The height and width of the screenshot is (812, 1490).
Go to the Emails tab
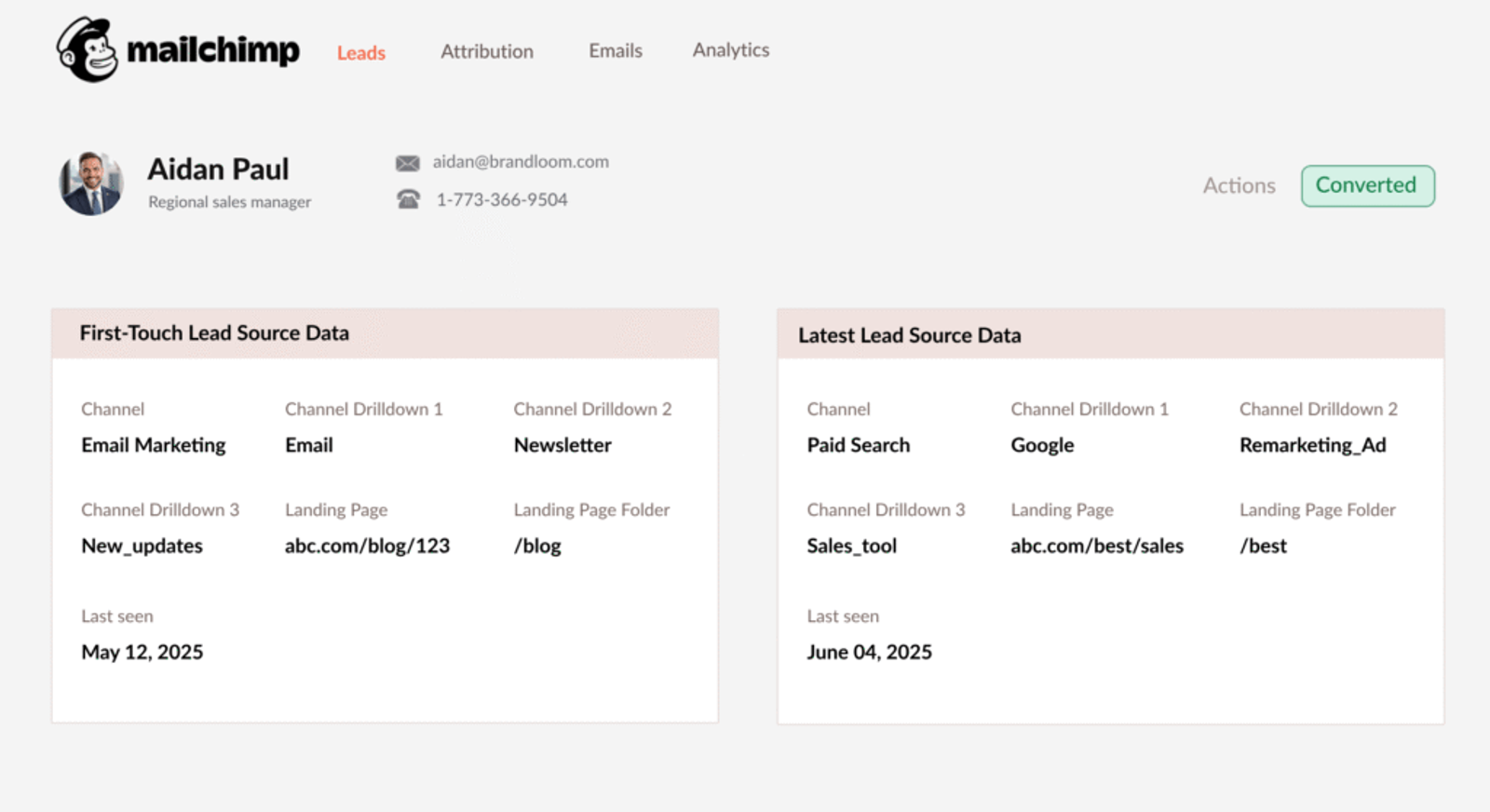pos(616,50)
